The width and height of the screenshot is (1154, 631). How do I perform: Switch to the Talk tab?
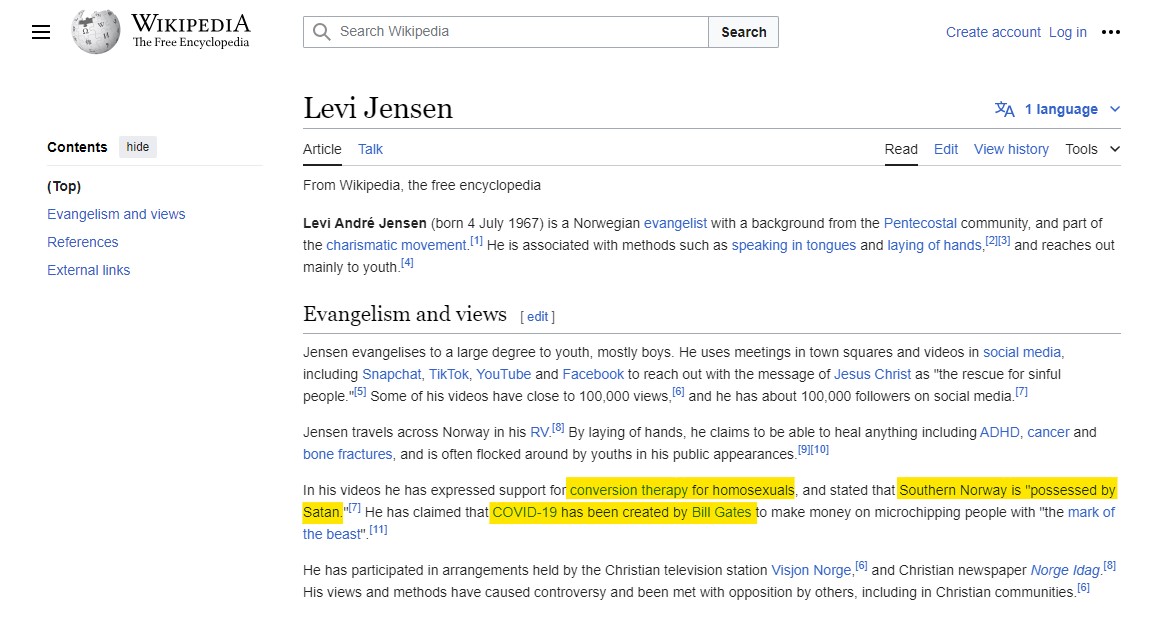point(370,149)
